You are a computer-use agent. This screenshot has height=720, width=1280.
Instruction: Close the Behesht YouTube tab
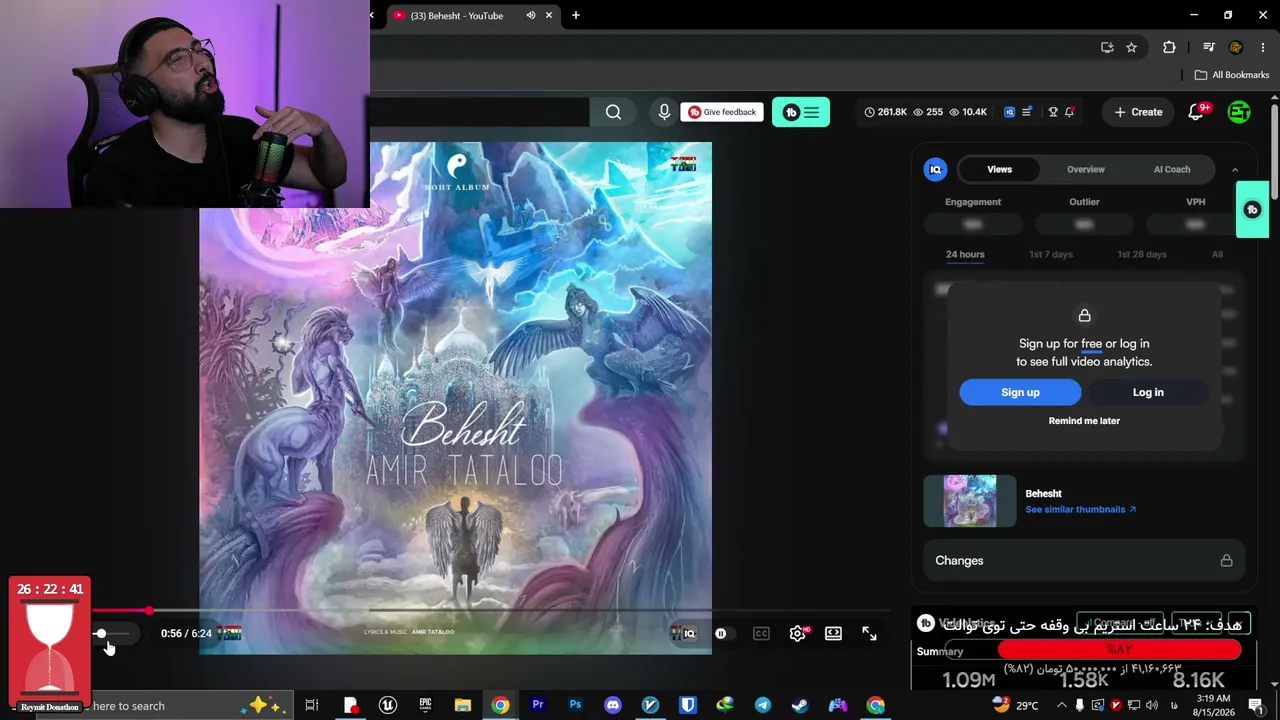pos(548,15)
